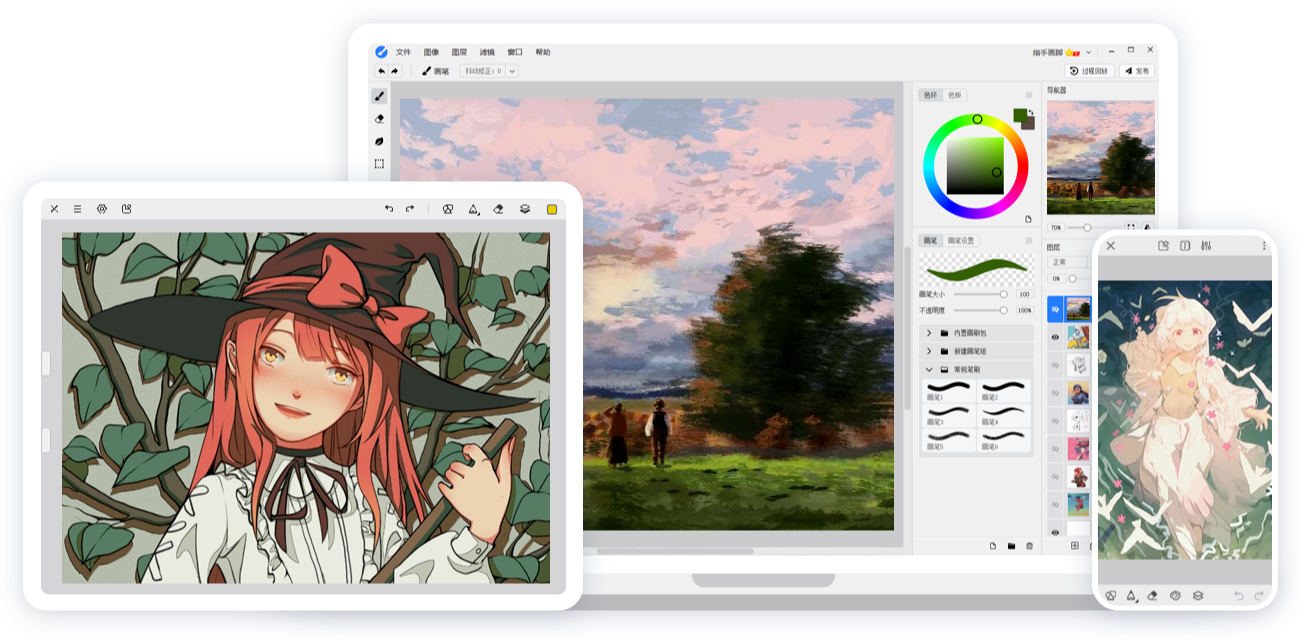Image resolution: width=1305 pixels, height=641 pixels.
Task: Pick the rectangular marquee selection tool
Action: click(380, 164)
